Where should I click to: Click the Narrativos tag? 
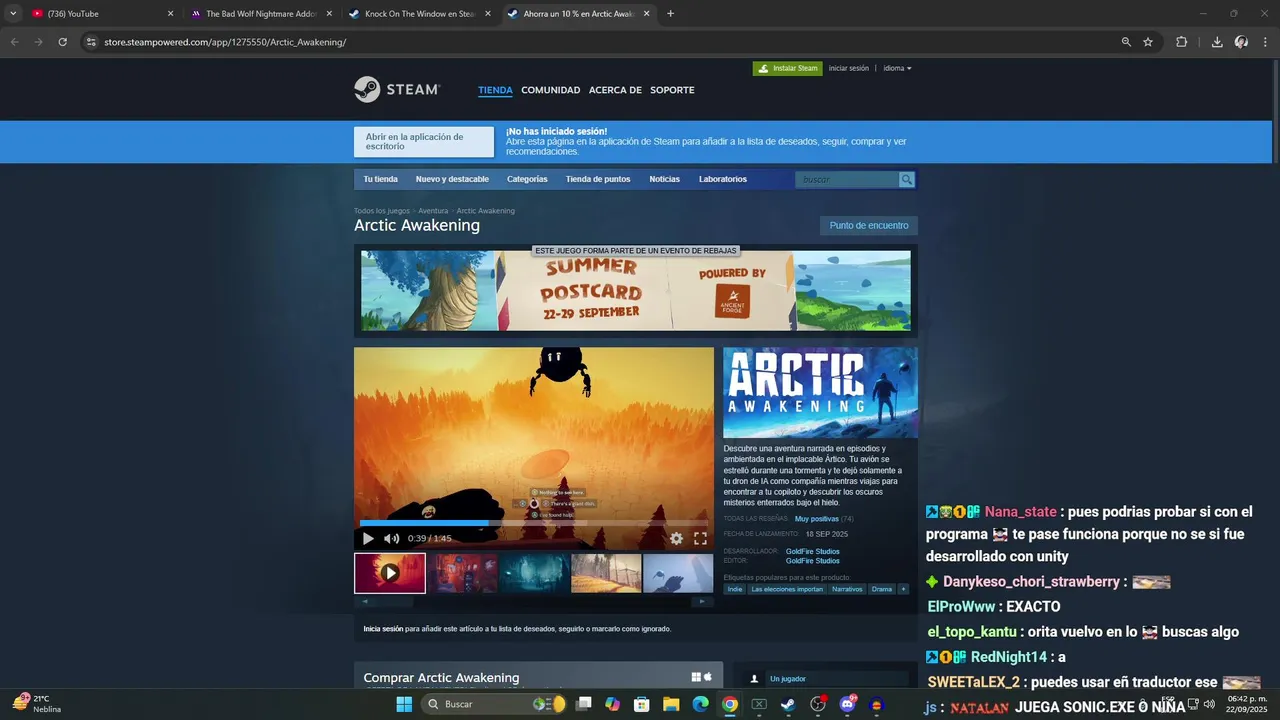point(847,589)
